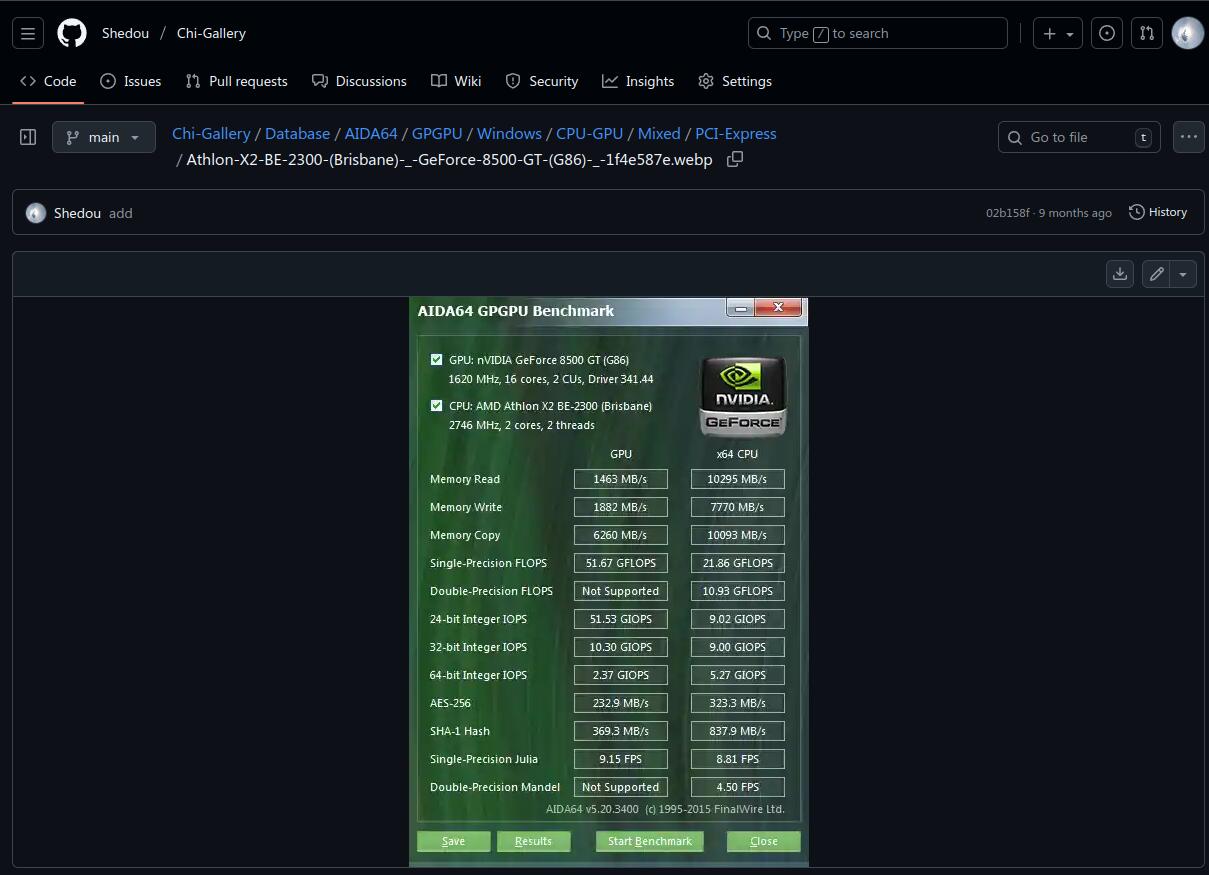Open repository Settings tab

[735, 81]
